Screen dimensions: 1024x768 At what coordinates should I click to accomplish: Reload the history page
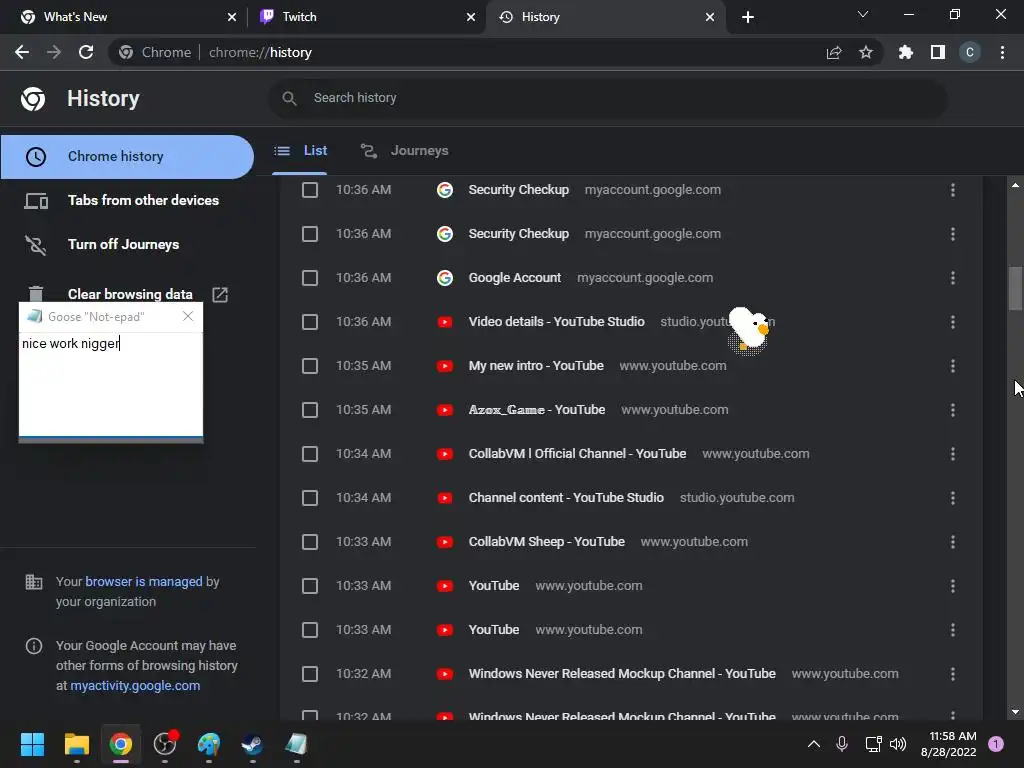coord(86,52)
